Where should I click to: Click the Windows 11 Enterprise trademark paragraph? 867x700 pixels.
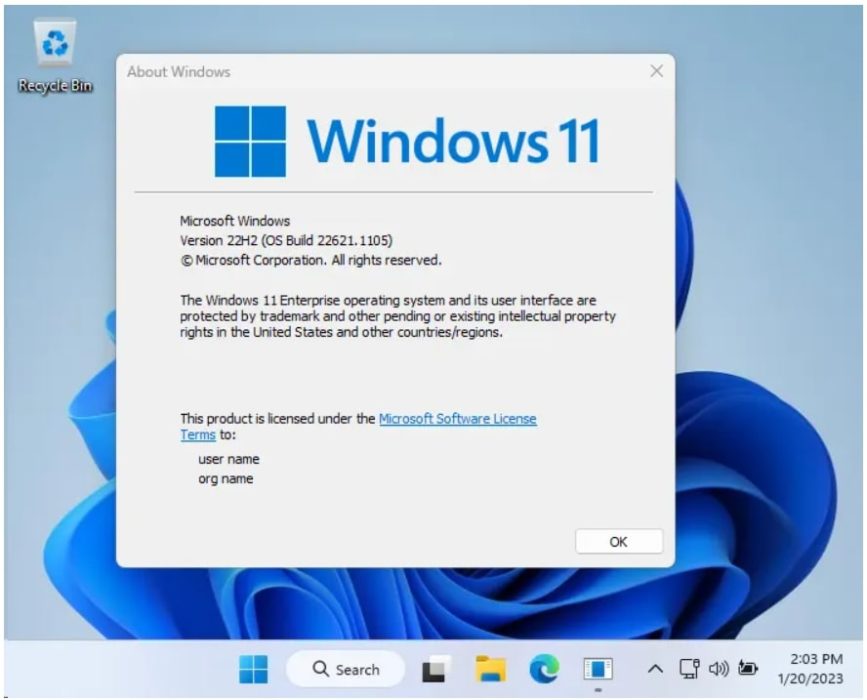[398, 316]
